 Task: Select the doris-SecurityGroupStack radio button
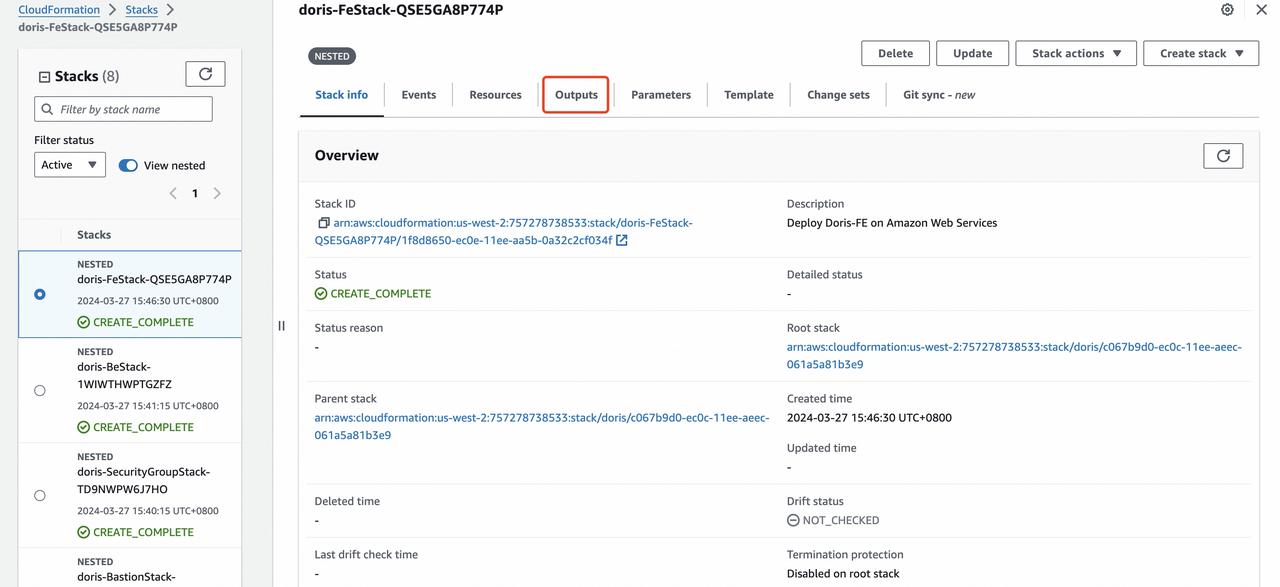(40, 495)
